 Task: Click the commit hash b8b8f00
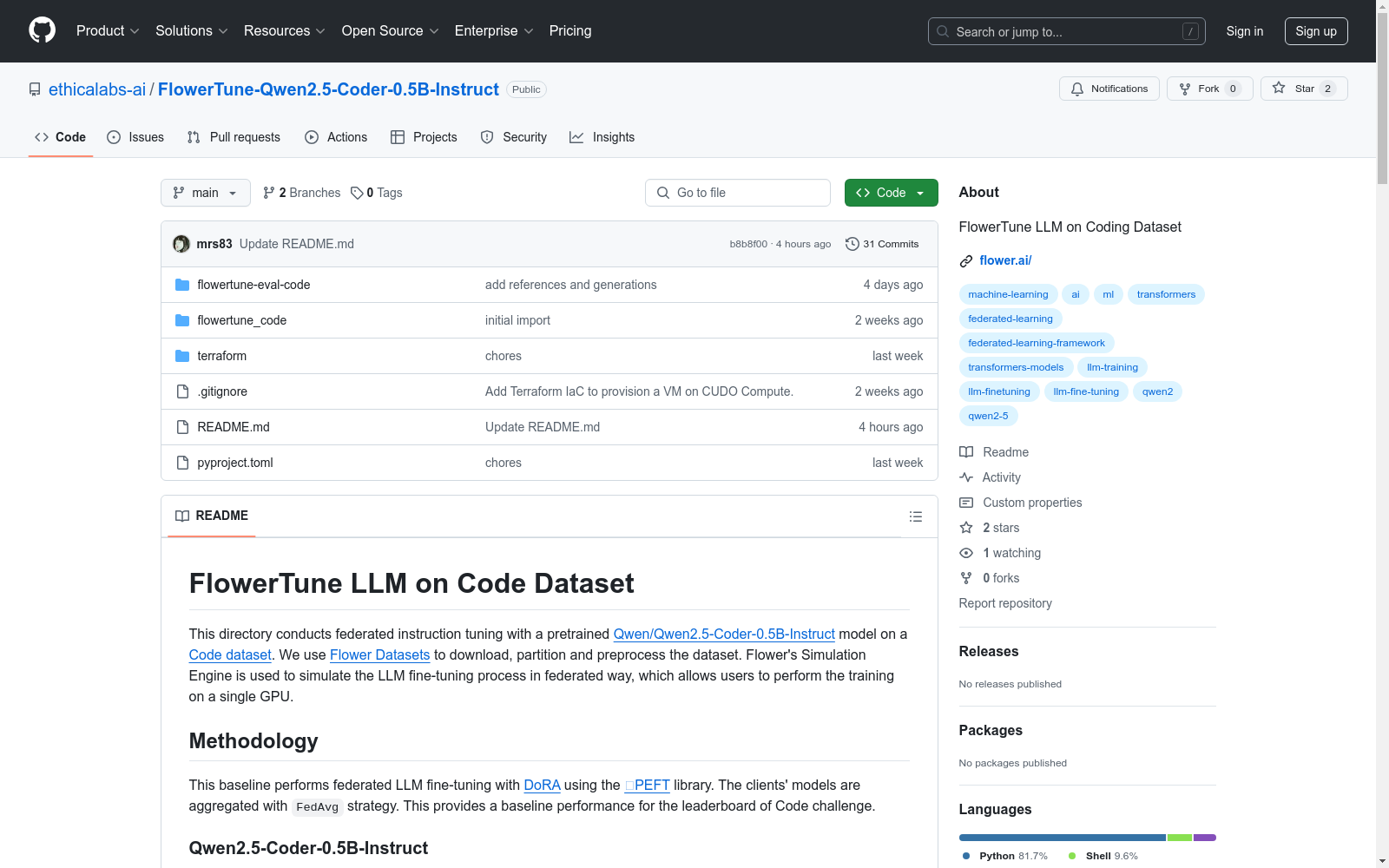pos(748,244)
